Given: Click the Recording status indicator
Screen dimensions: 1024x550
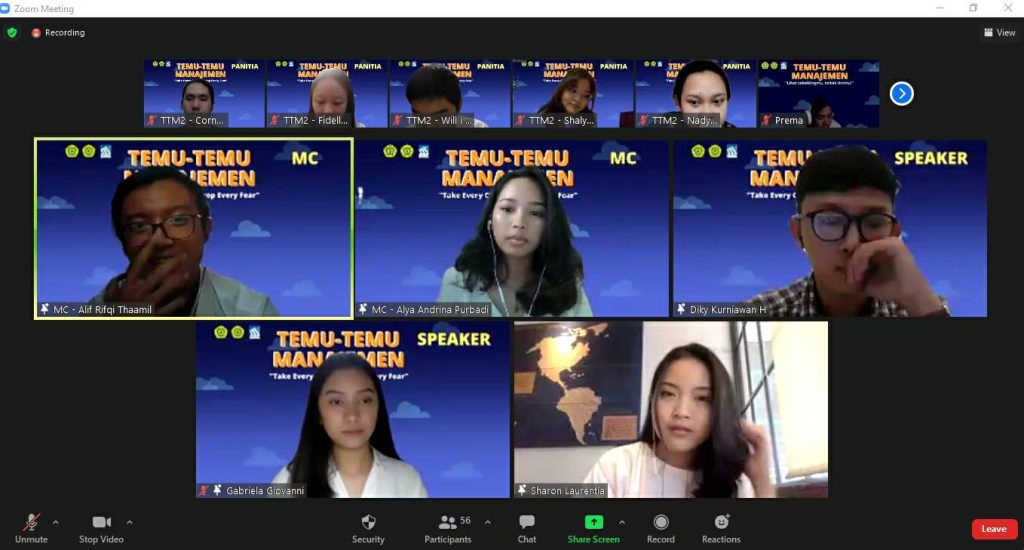Looking at the screenshot, I should [58, 32].
